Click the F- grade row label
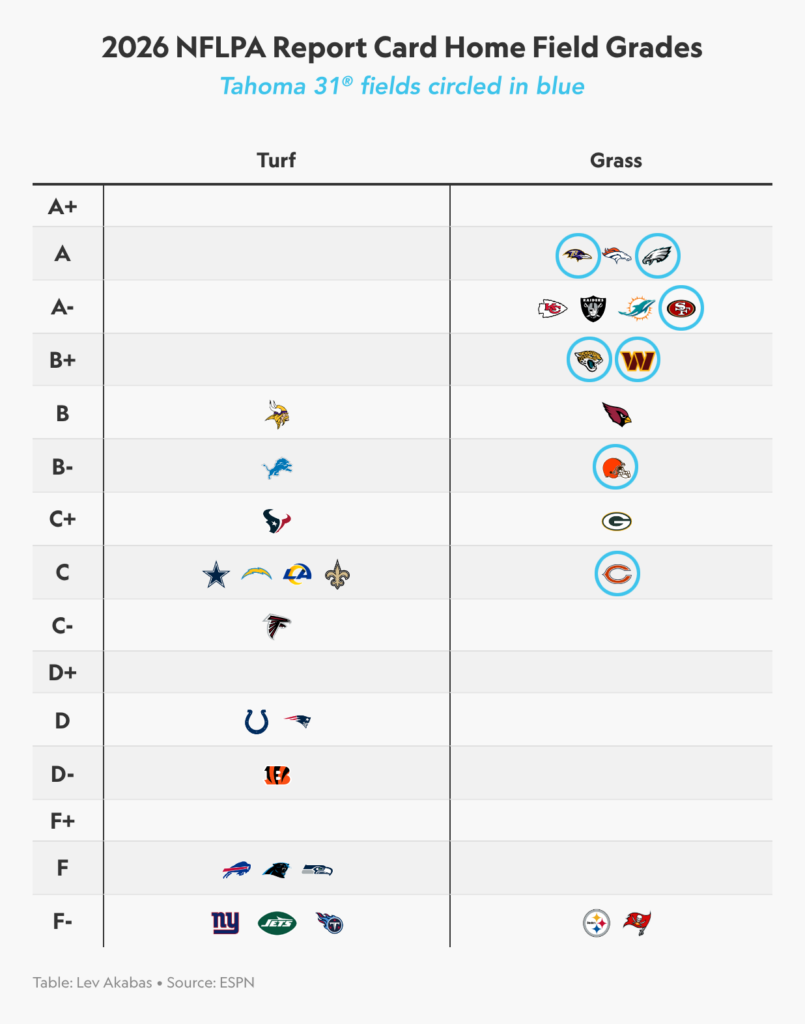Viewport: 805px width, 1024px height. click(x=62, y=921)
